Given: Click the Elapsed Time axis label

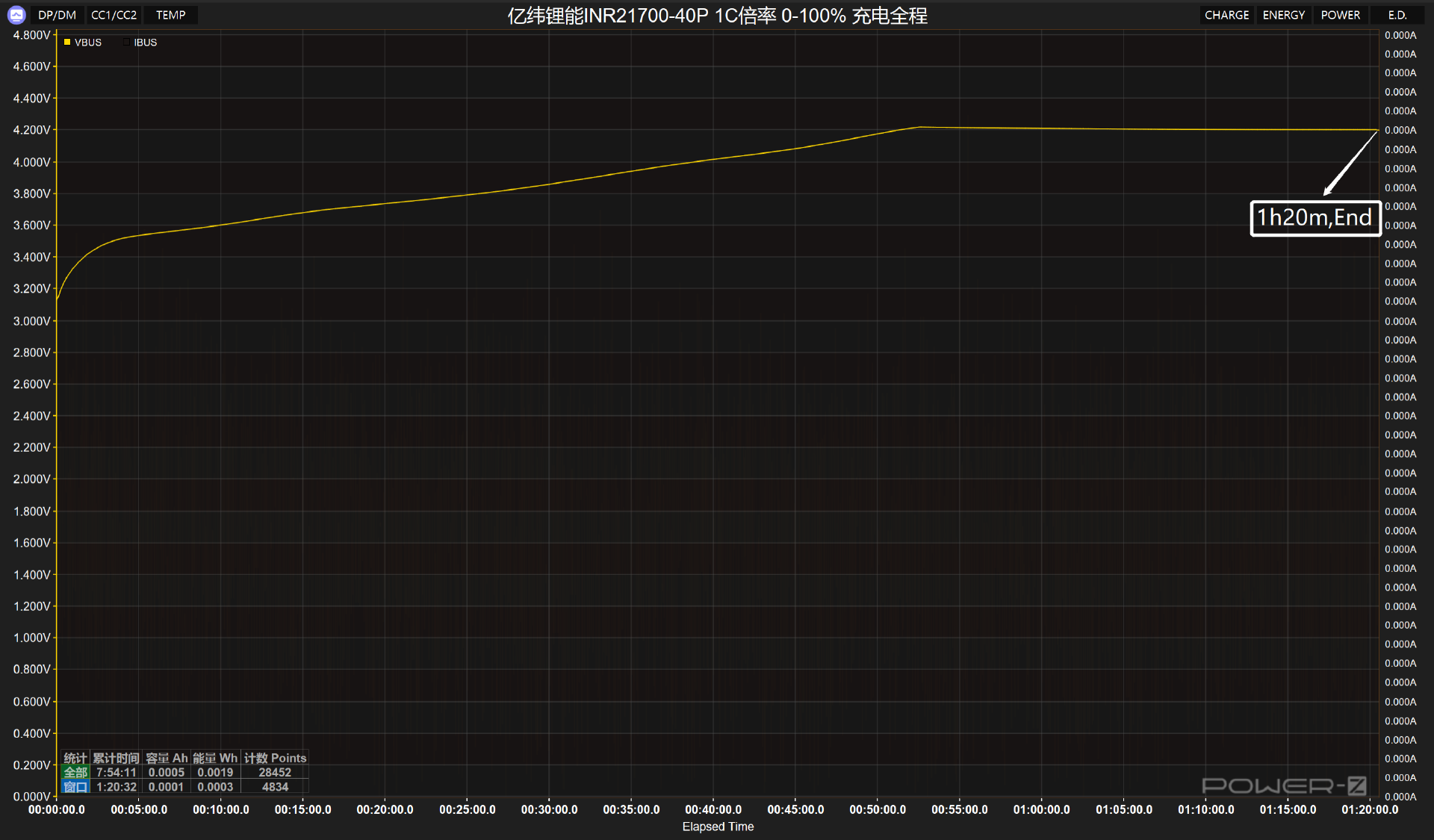Looking at the screenshot, I should click(718, 827).
